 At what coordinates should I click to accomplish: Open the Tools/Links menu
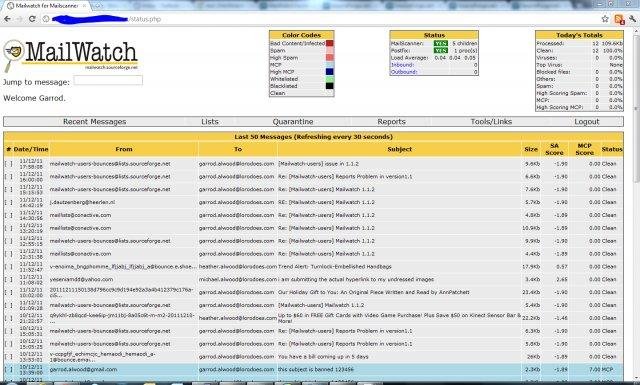pos(491,122)
